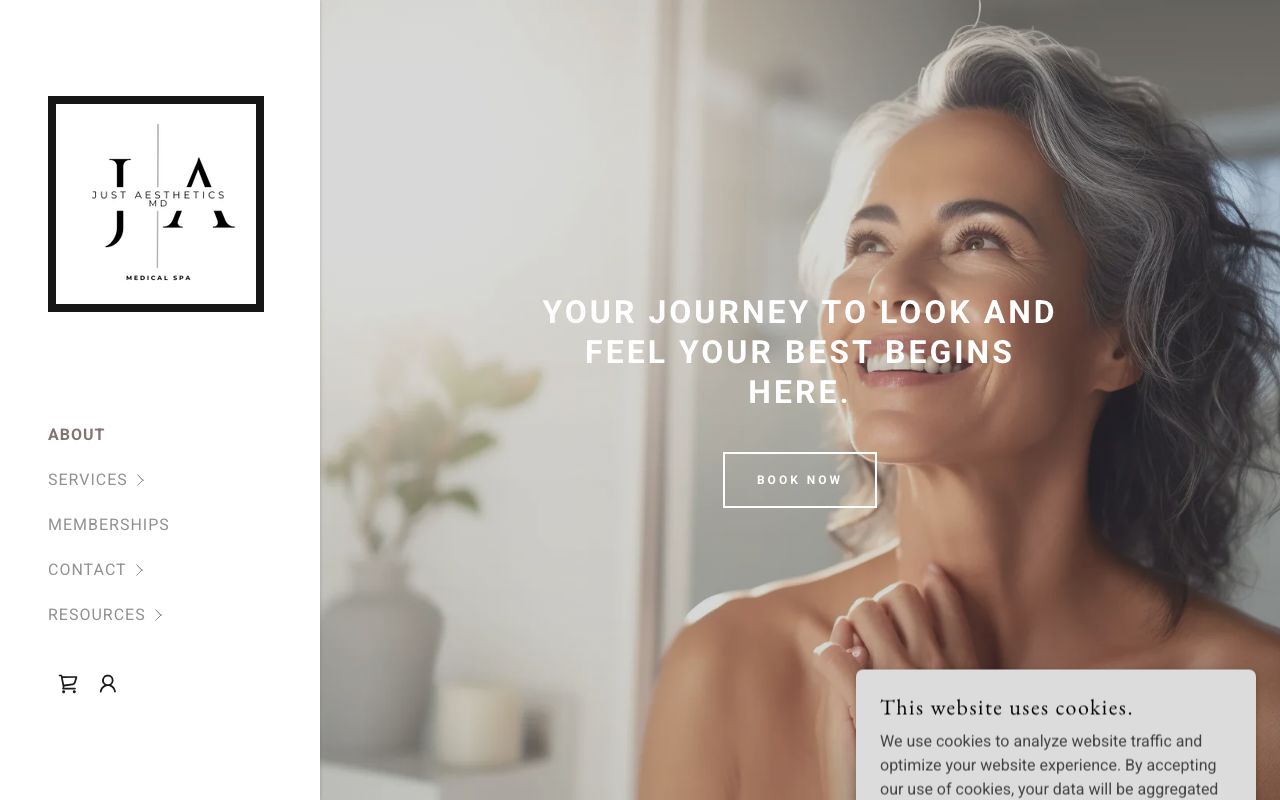Click the Just Aesthetics MD logo
Viewport: 1280px width, 800px height.
pyautogui.click(x=156, y=204)
